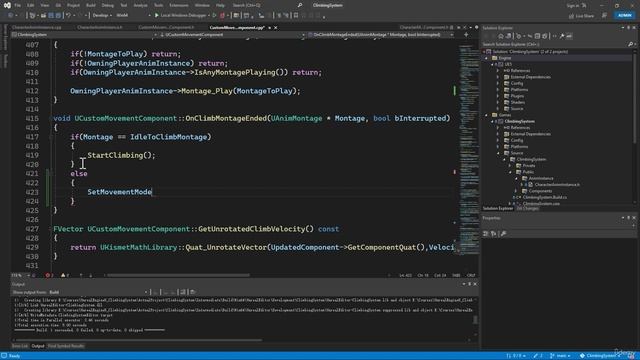The image size is (640, 360).
Task: Expand Plugins folder under UE5
Action: pyautogui.click(x=498, y=96)
